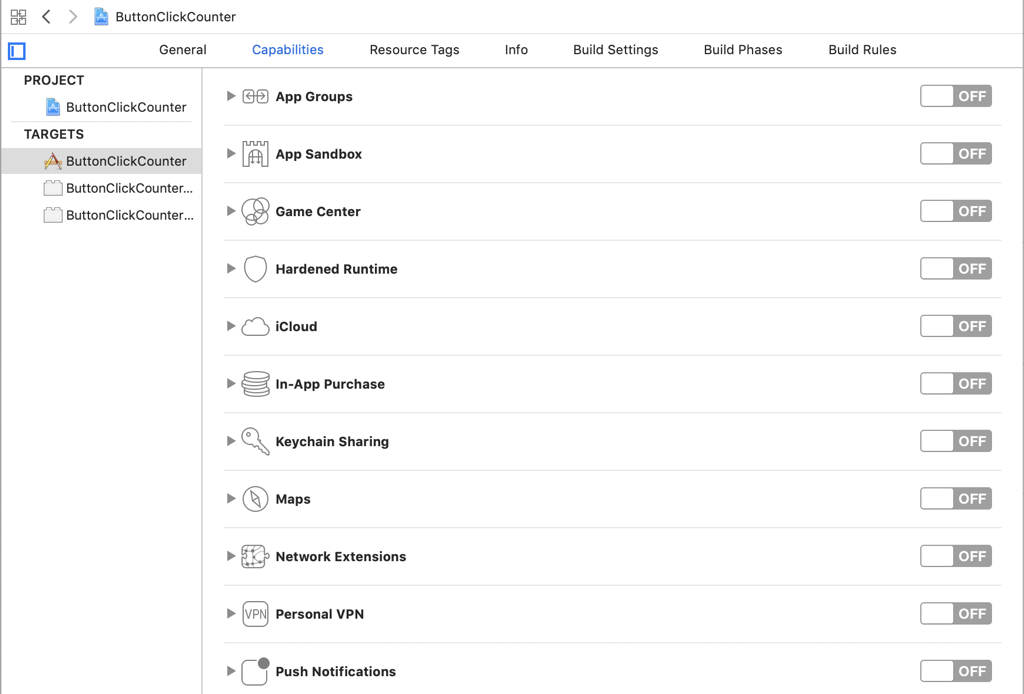The image size is (1024, 694).
Task: Click the App Sandbox castle icon
Action: 255,154
